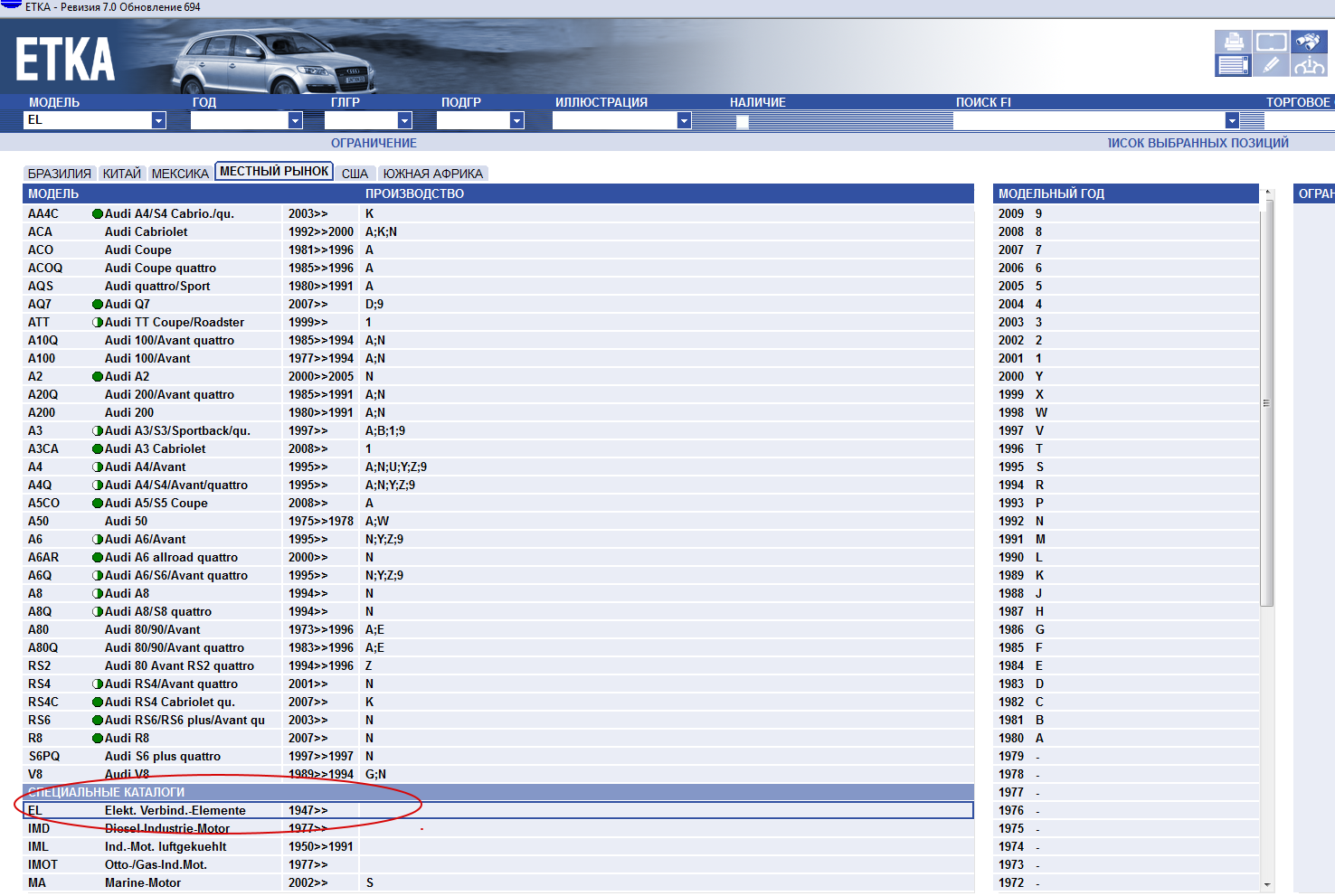Switch to the БРАЗИЛИЯ tab

[60, 174]
